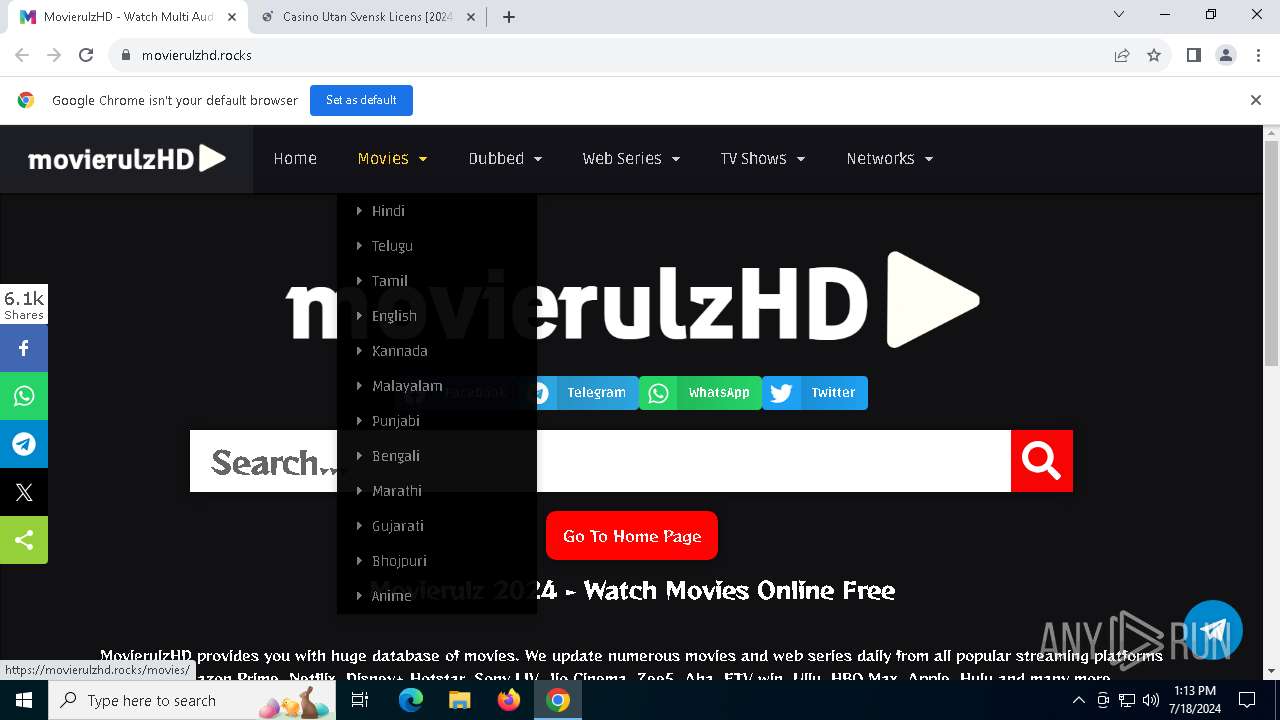Click the page vertical scrollbar thumb
The width and height of the screenshot is (1280, 720).
pos(1271,253)
